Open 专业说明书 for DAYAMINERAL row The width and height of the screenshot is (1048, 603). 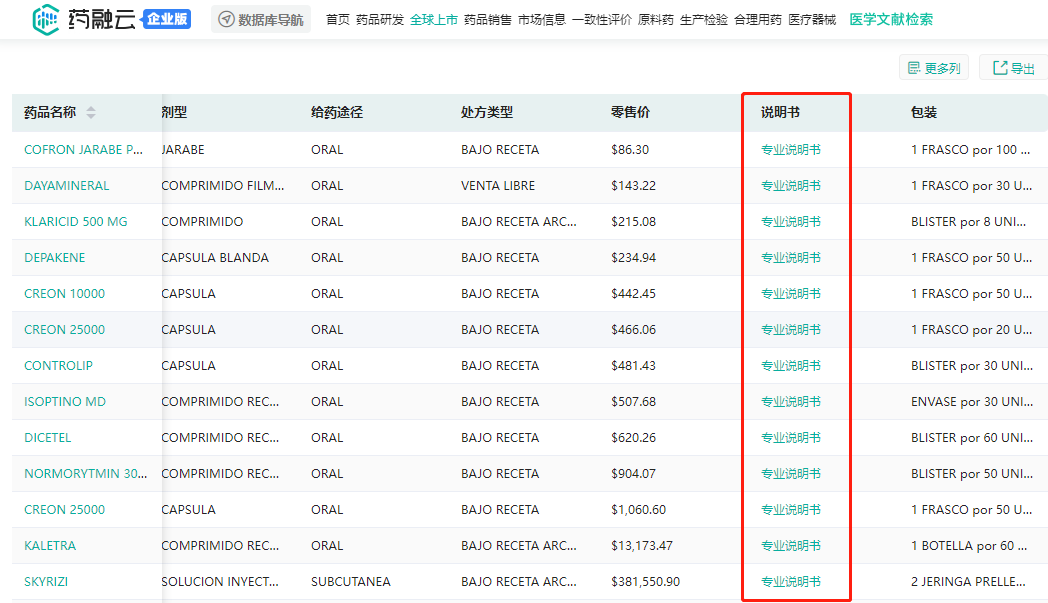pos(791,186)
